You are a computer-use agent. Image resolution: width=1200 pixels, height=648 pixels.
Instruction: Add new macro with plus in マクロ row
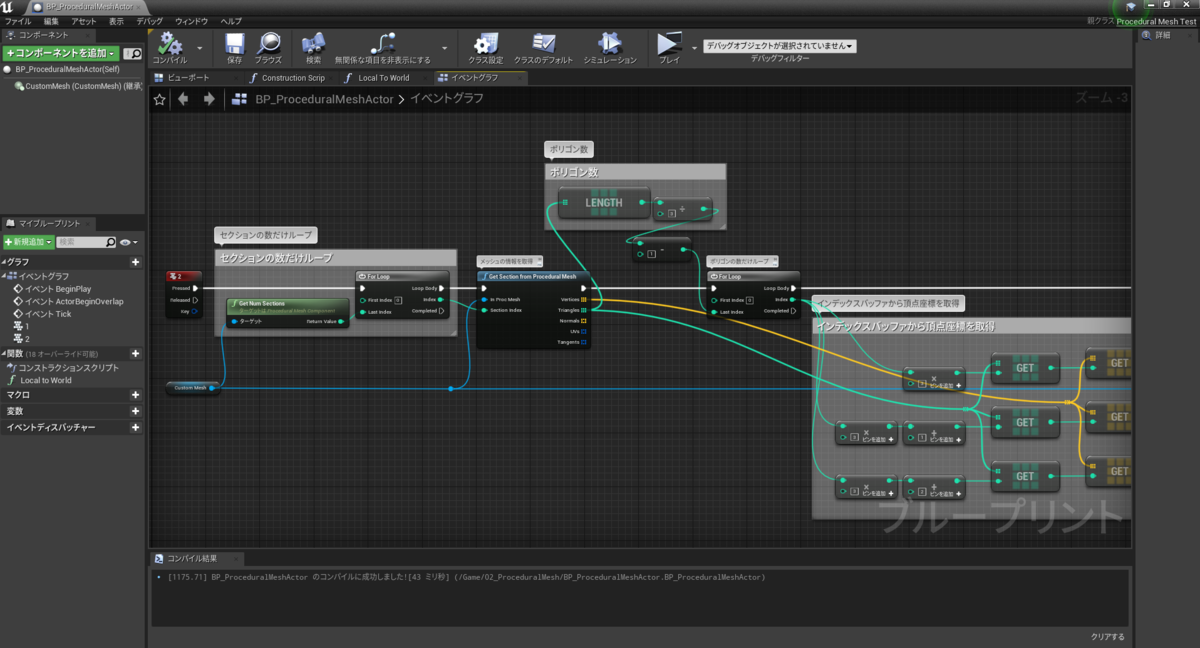pos(136,395)
